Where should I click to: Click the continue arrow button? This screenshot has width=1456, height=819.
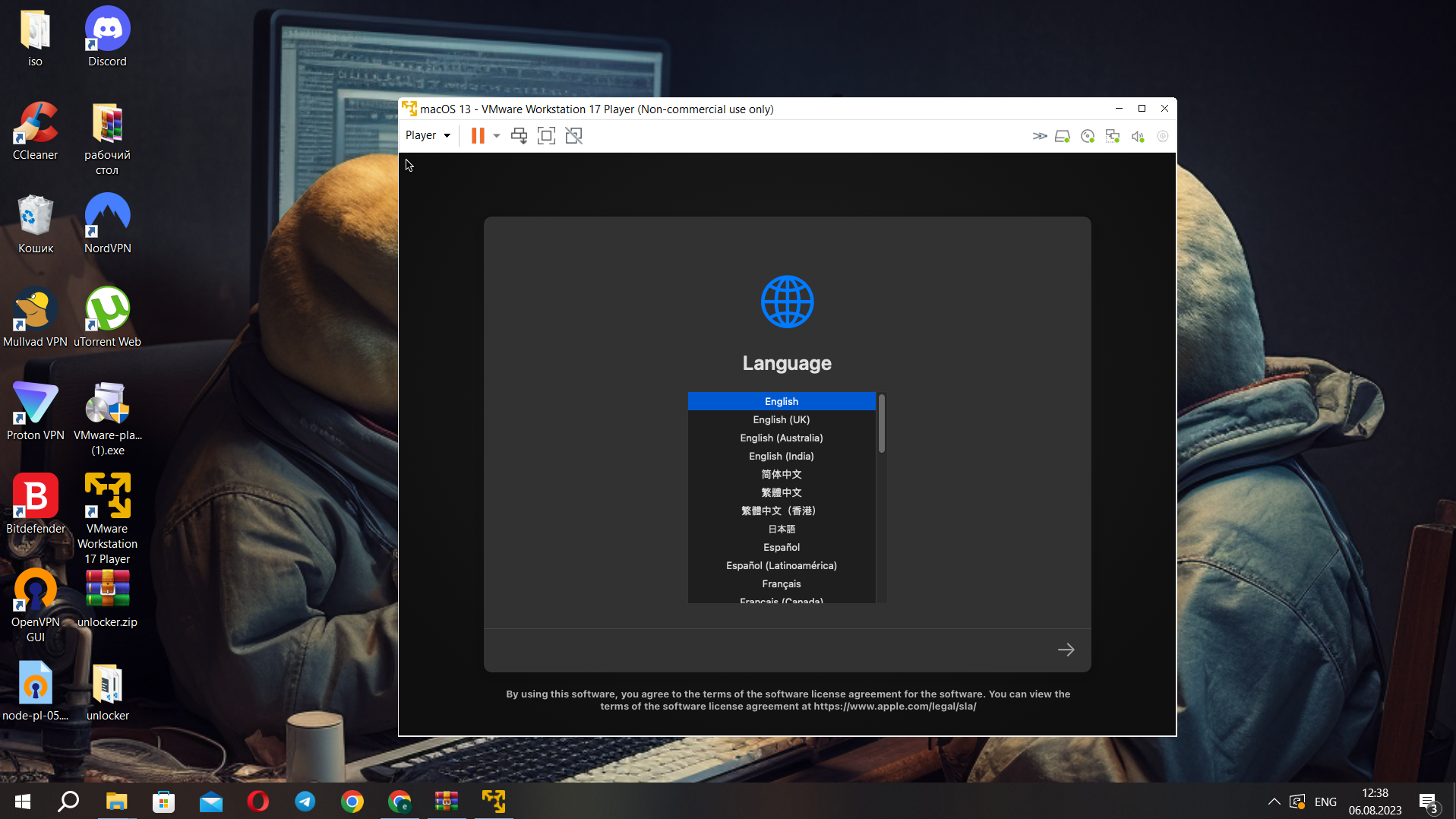point(1066,650)
